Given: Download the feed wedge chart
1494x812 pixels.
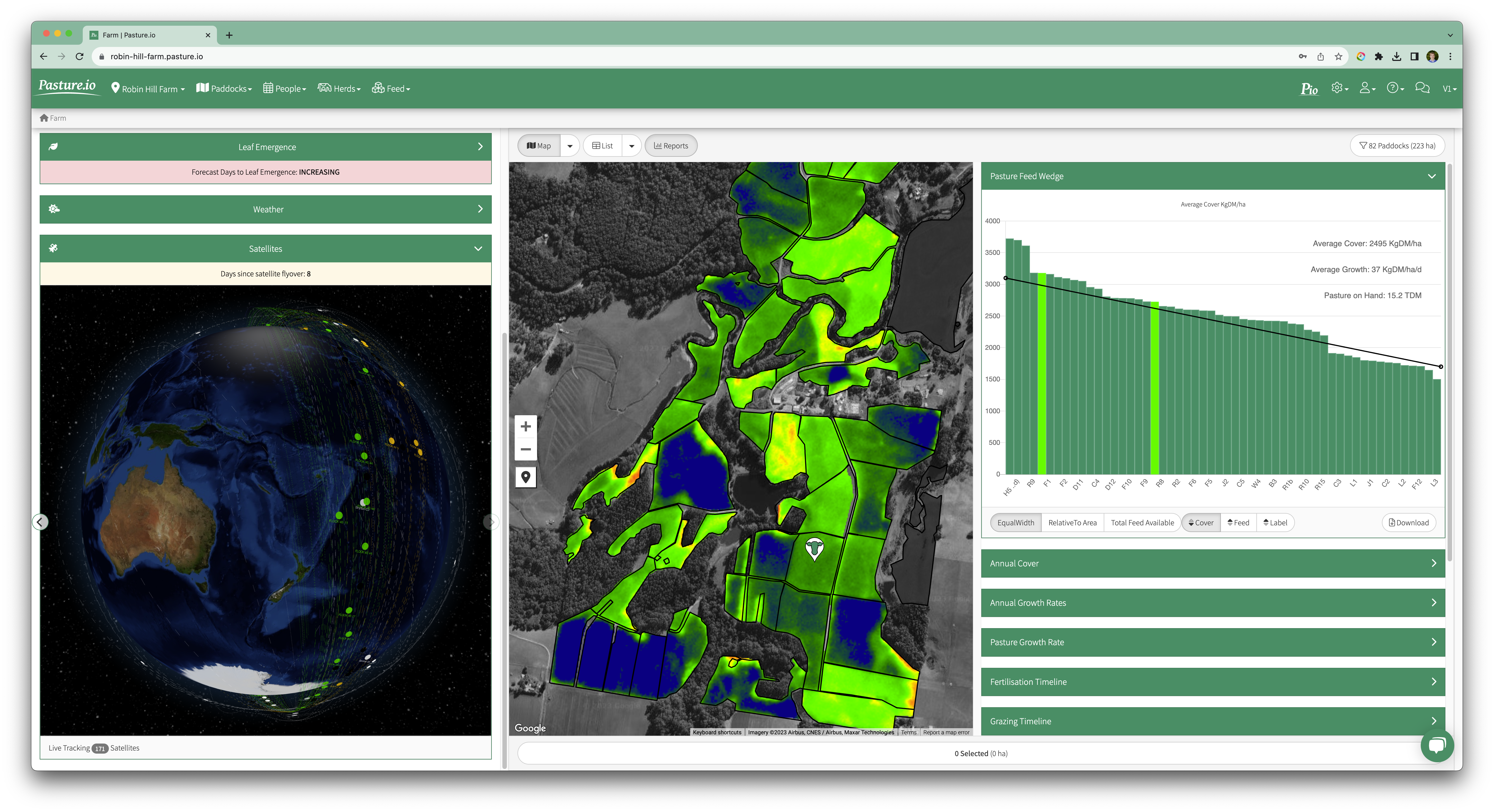Looking at the screenshot, I should point(1408,523).
